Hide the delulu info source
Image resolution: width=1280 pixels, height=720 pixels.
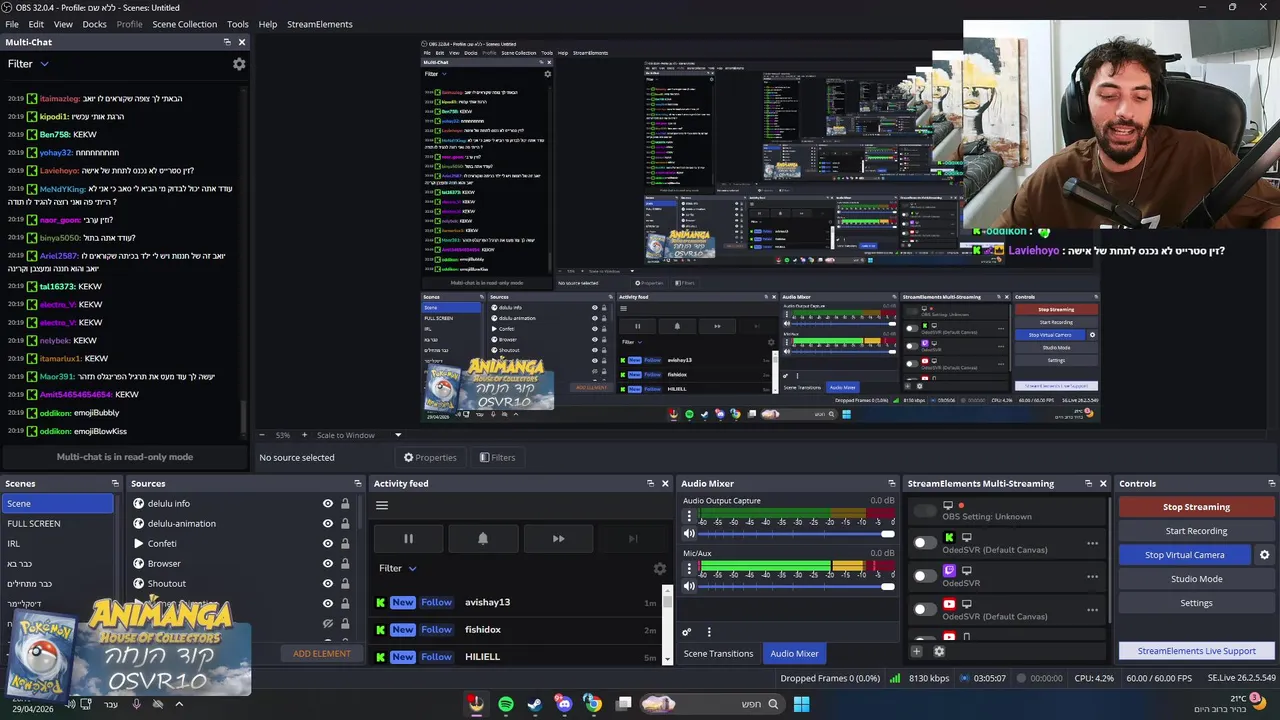coord(327,504)
